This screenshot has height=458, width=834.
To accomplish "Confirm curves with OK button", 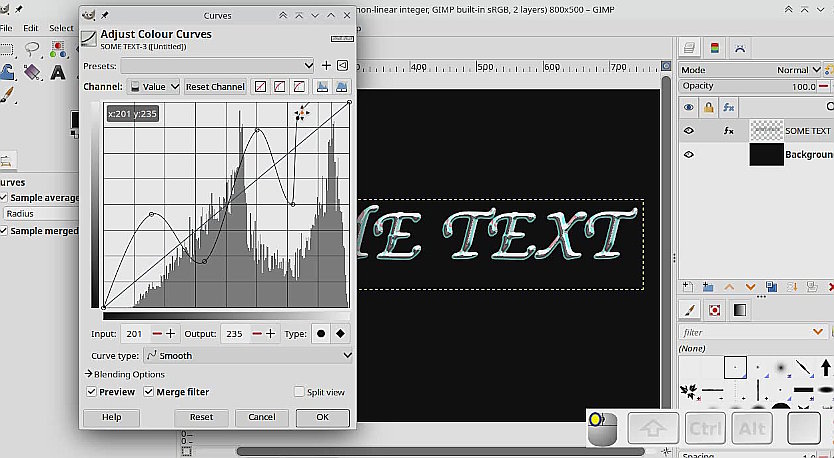I will pyautogui.click(x=322, y=417).
